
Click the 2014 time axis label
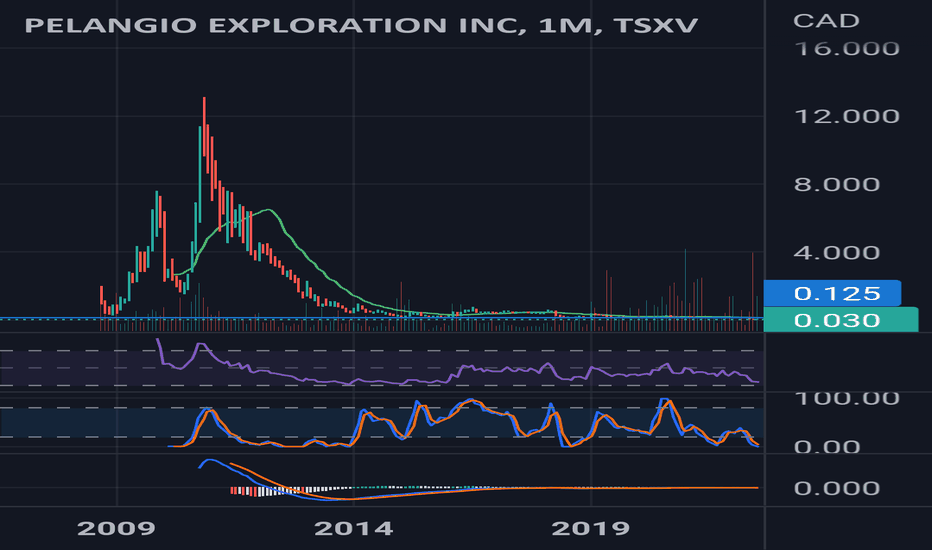click(x=354, y=528)
